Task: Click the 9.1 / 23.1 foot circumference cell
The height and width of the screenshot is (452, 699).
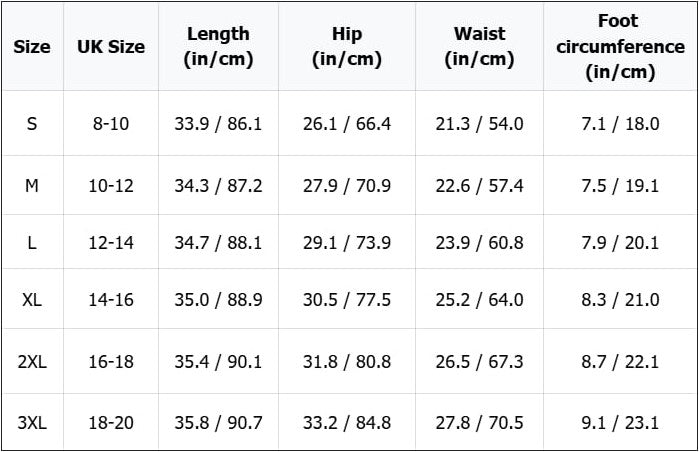Action: pyautogui.click(x=620, y=423)
